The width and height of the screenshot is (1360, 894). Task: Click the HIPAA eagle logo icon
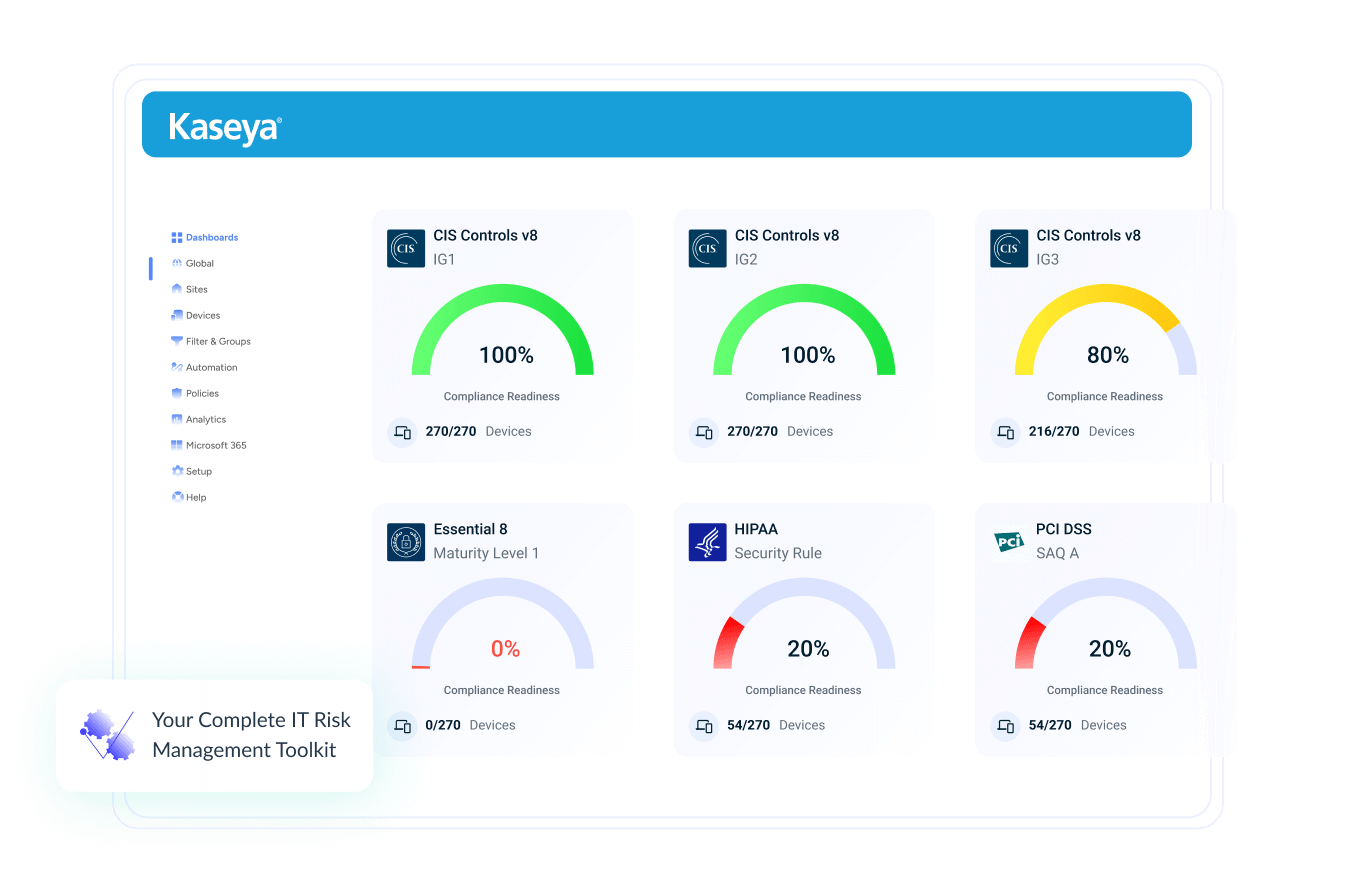click(x=708, y=542)
